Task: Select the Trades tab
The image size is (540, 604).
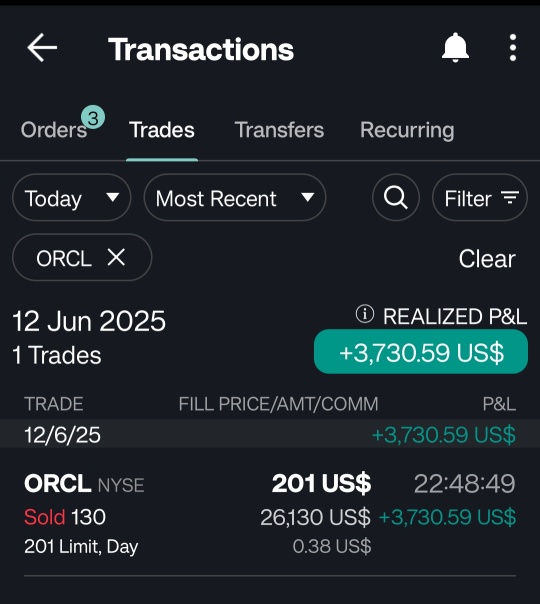Action: (x=162, y=130)
